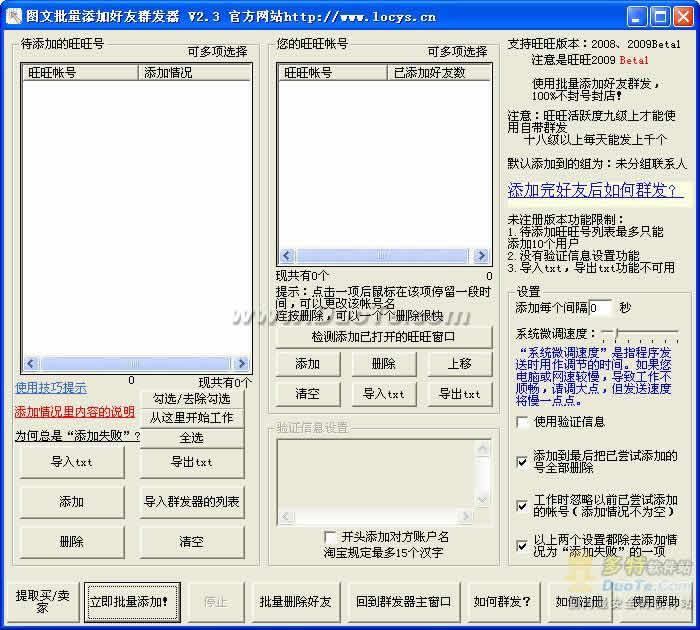Click the 系统微调速度 slider

(641, 334)
